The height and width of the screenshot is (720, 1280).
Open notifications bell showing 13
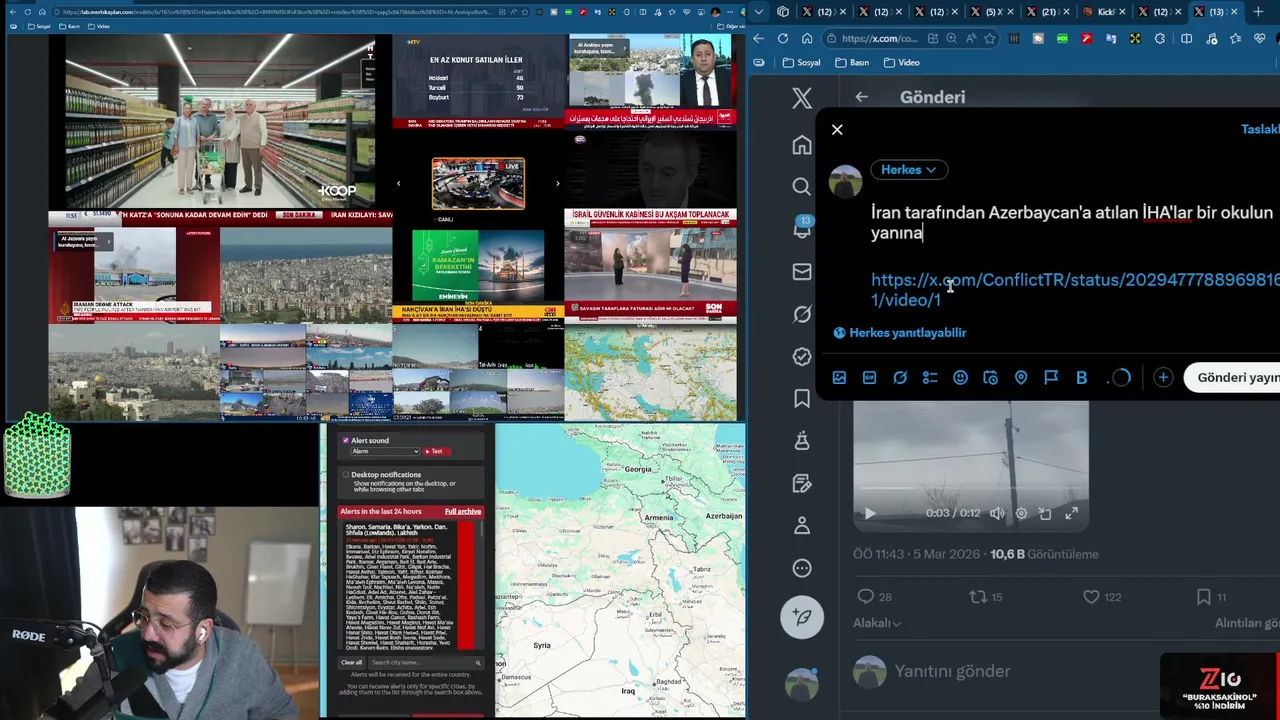click(803, 228)
